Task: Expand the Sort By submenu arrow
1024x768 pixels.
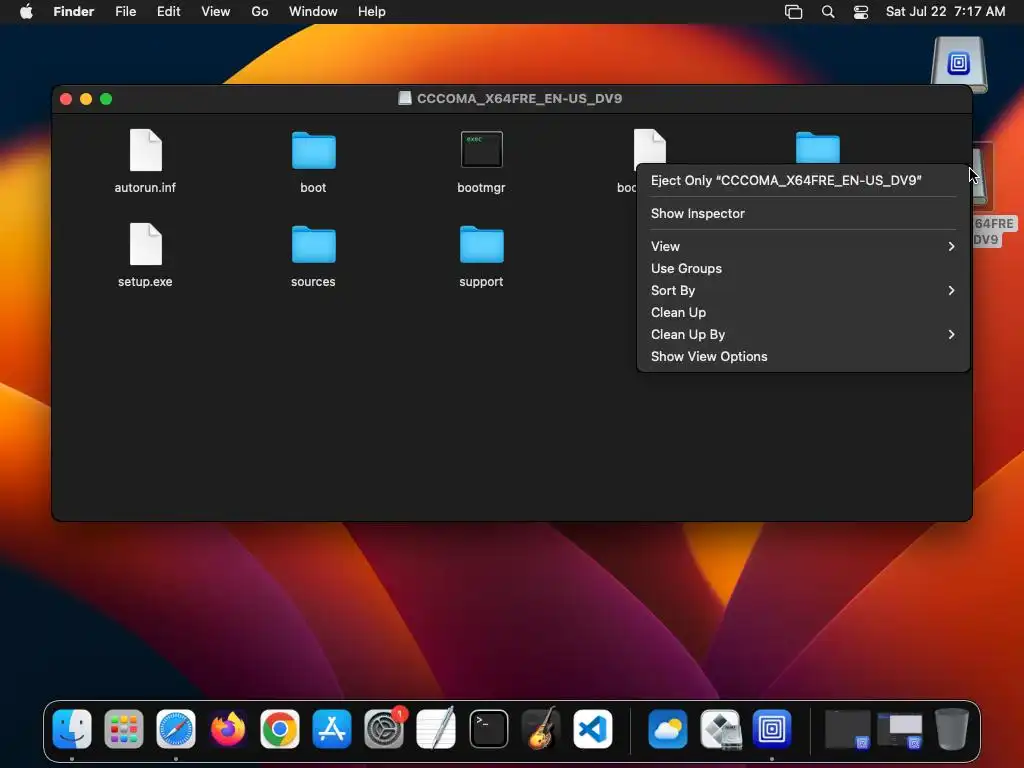Action: point(952,291)
